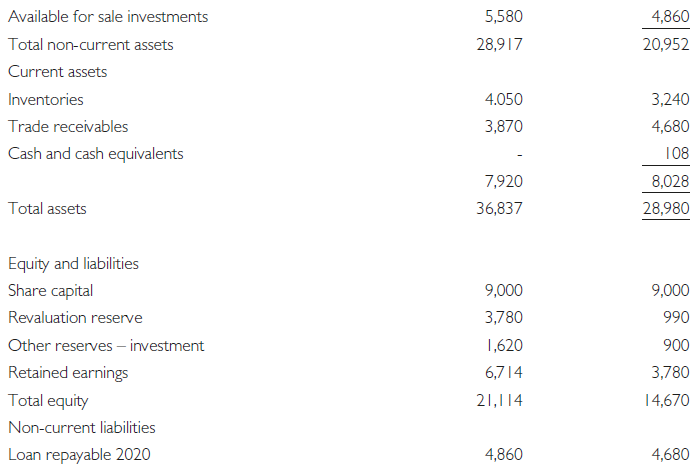Click the 'Total equity' row label
The width and height of the screenshot is (697, 469).
pyautogui.click(x=48, y=401)
